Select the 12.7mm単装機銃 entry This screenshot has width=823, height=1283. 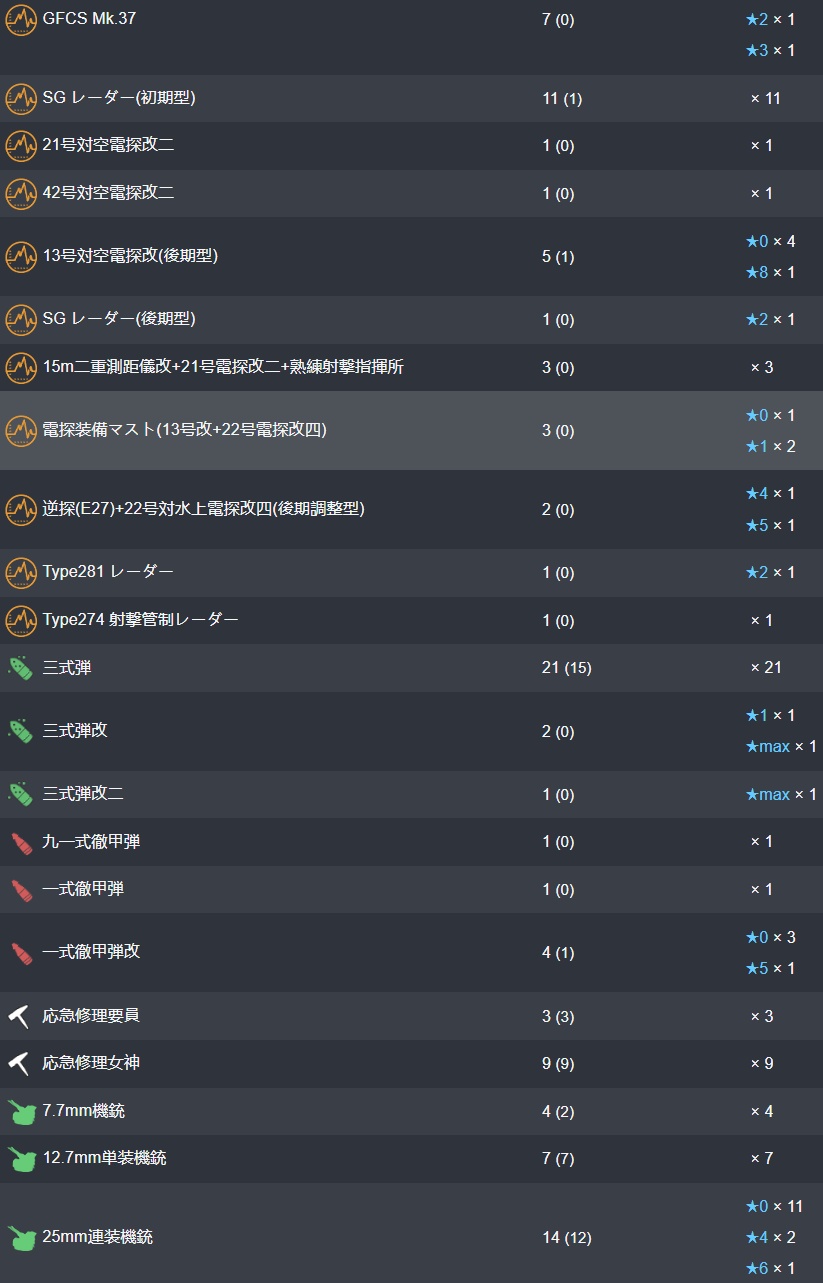tap(411, 1158)
